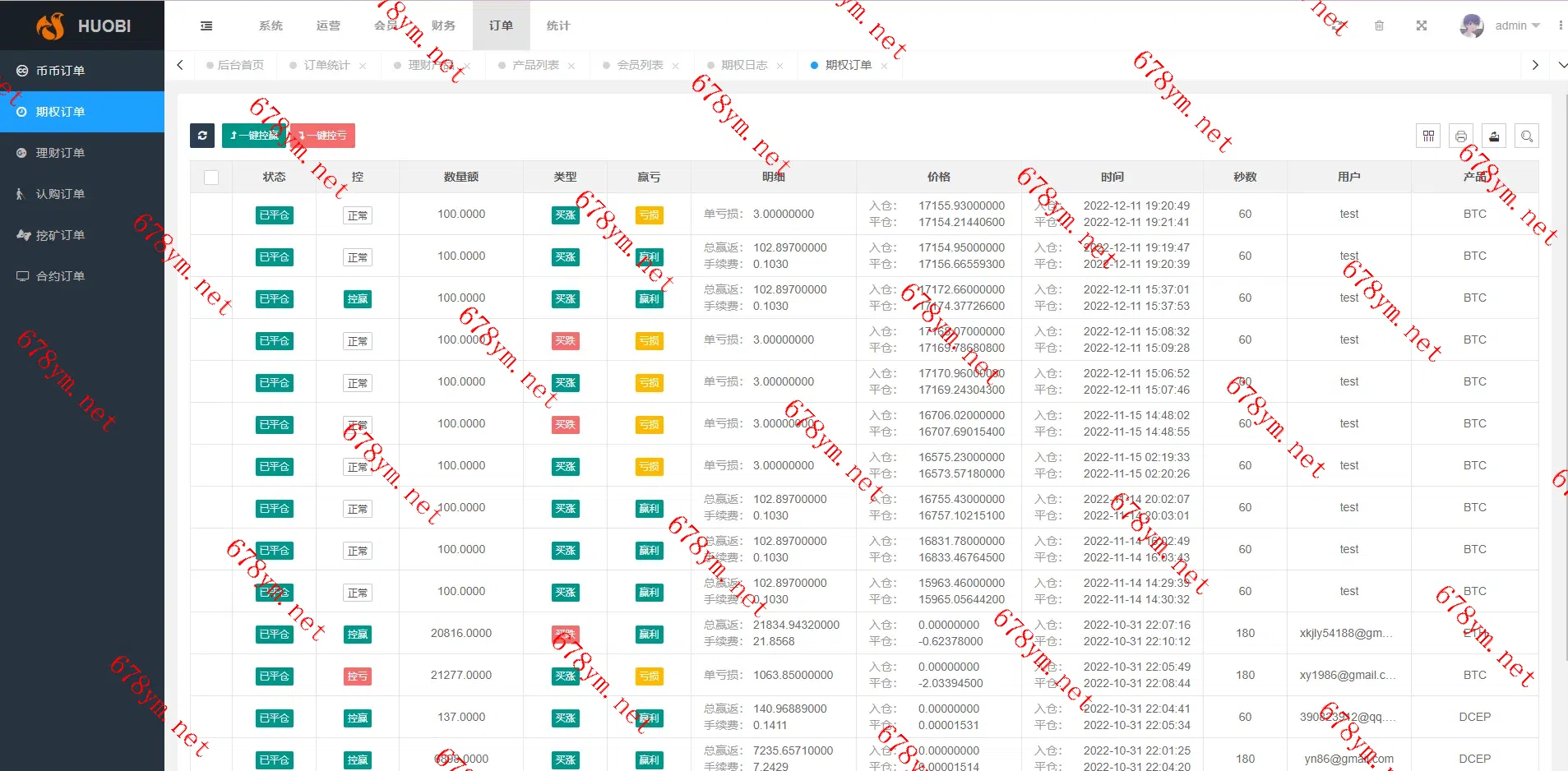1568x771 pixels.
Task: Sort by the 价格 column header
Action: tap(939, 177)
